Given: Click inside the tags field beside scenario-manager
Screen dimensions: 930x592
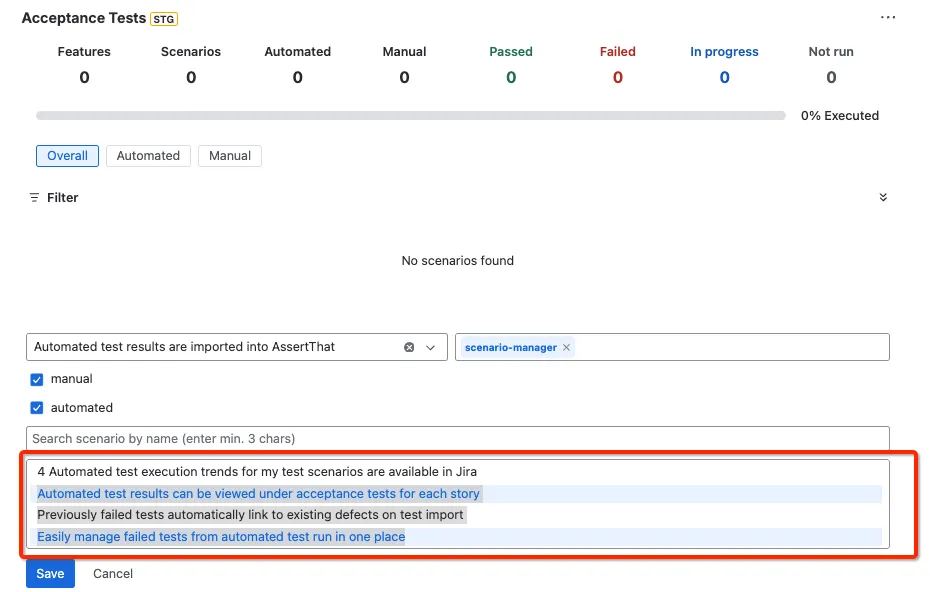Looking at the screenshot, I should pyautogui.click(x=730, y=347).
